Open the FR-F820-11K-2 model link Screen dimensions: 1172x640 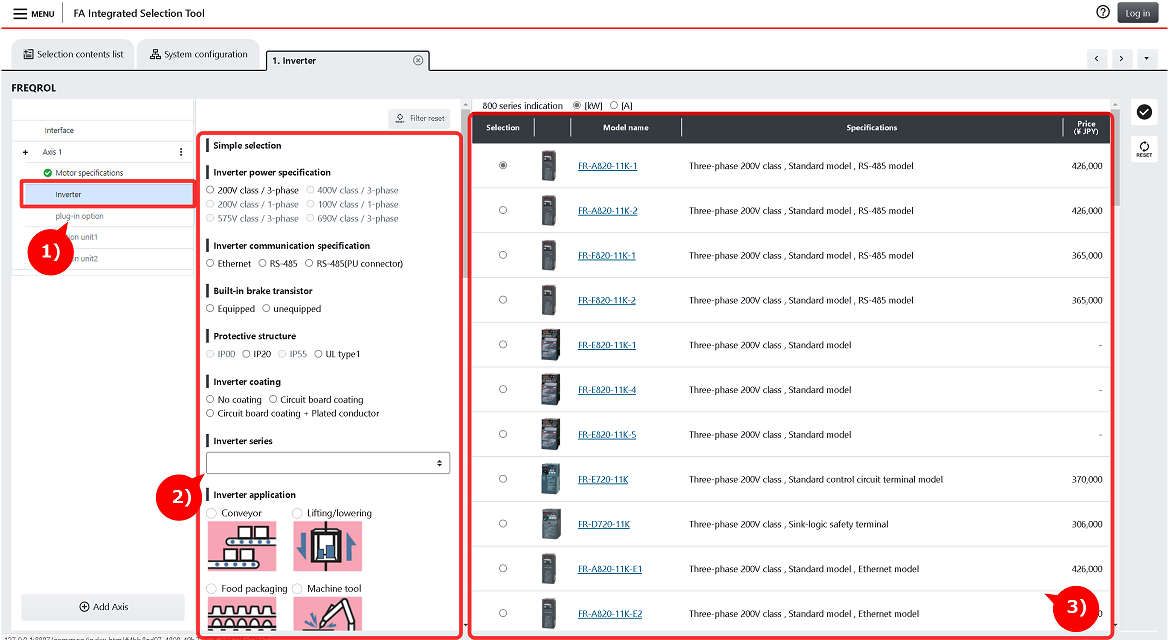pyautogui.click(x=607, y=301)
